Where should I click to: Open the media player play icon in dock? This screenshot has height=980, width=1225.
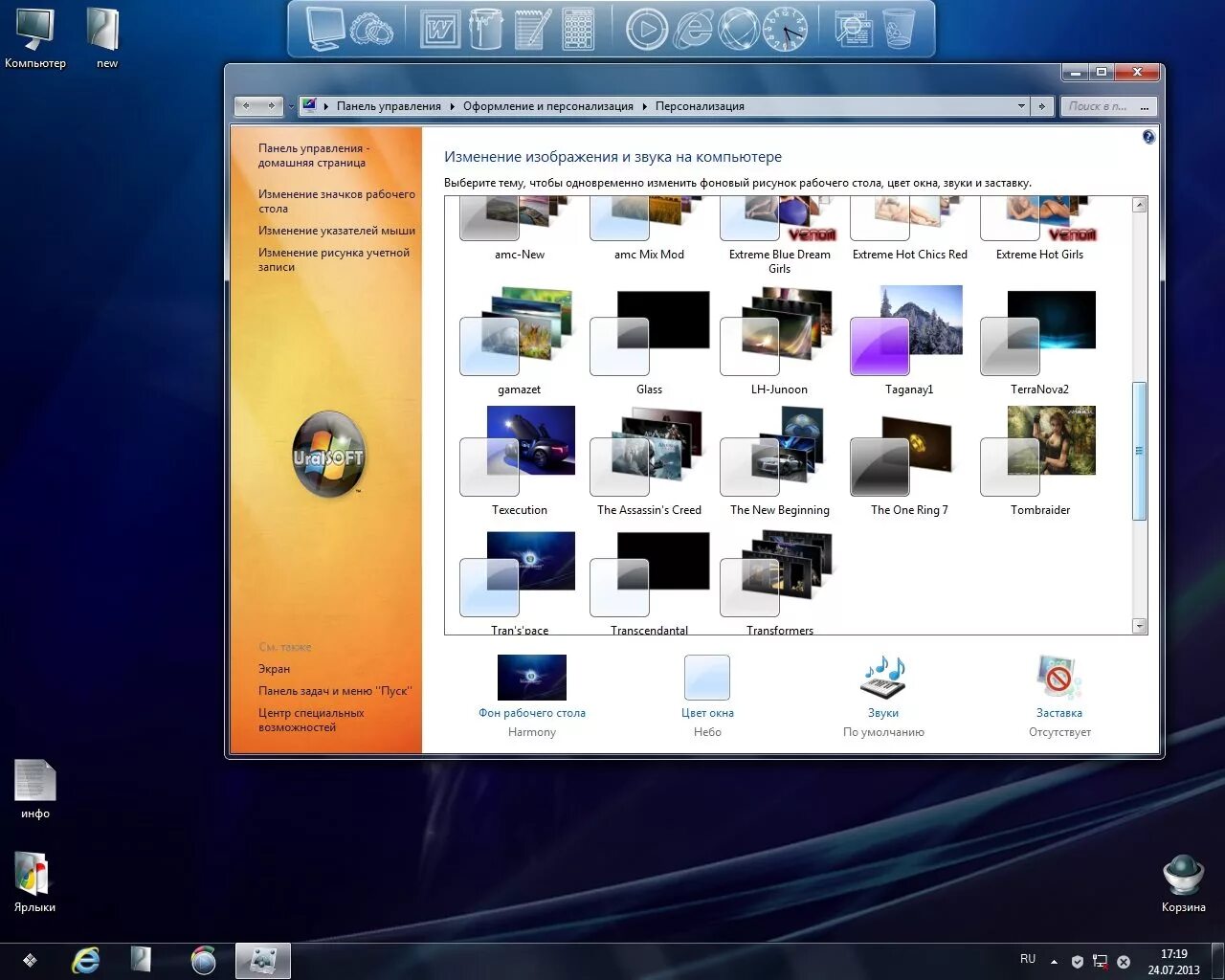pos(646,30)
